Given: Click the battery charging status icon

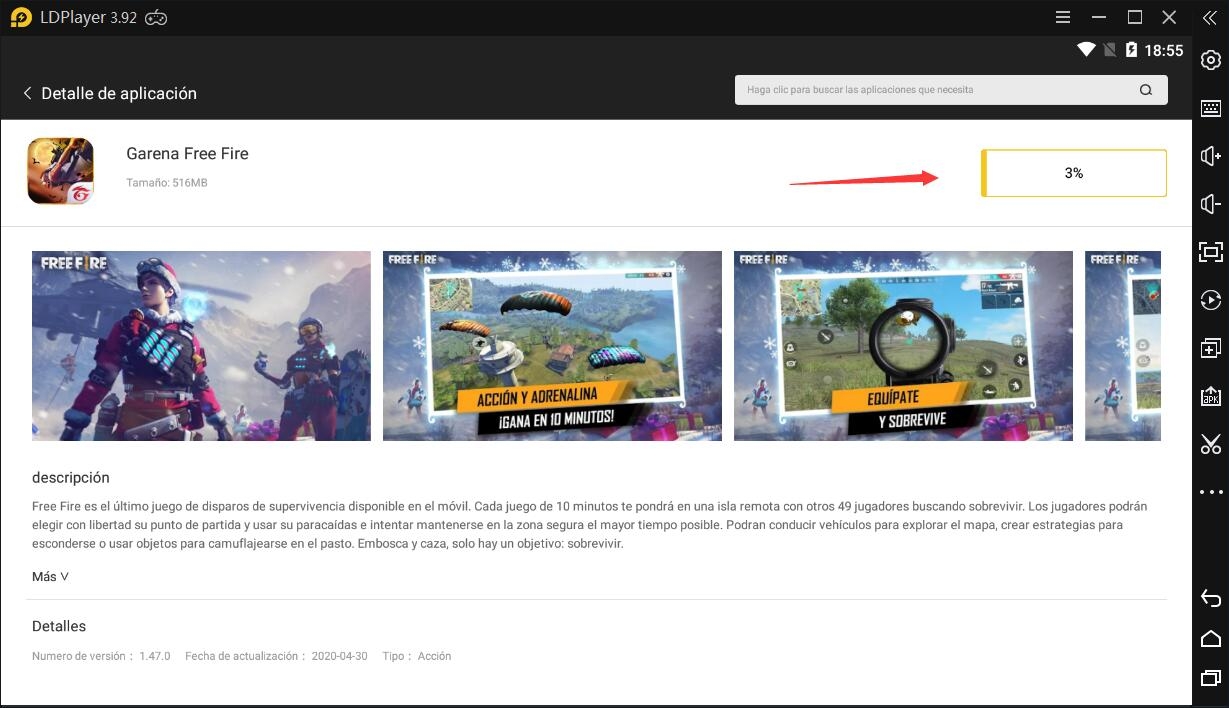Looking at the screenshot, I should click(1132, 50).
